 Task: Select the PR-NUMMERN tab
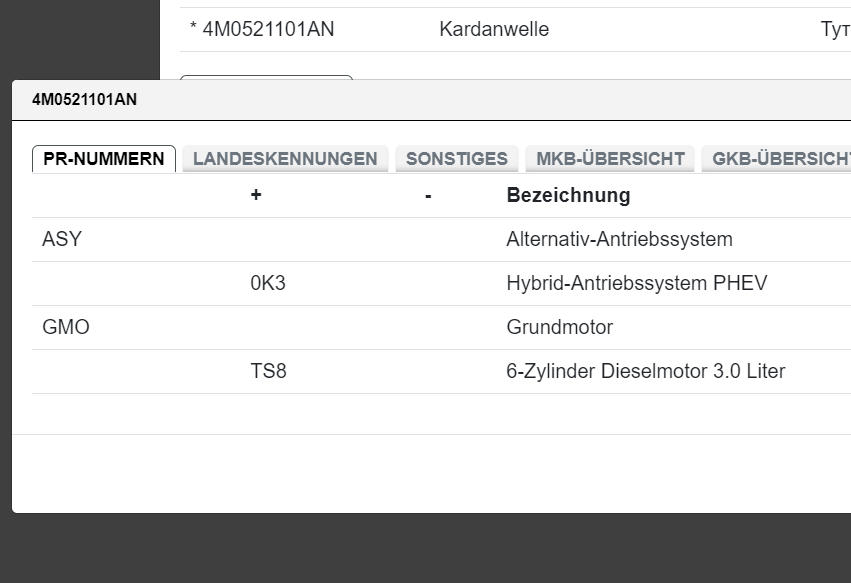pyautogui.click(x=104, y=159)
